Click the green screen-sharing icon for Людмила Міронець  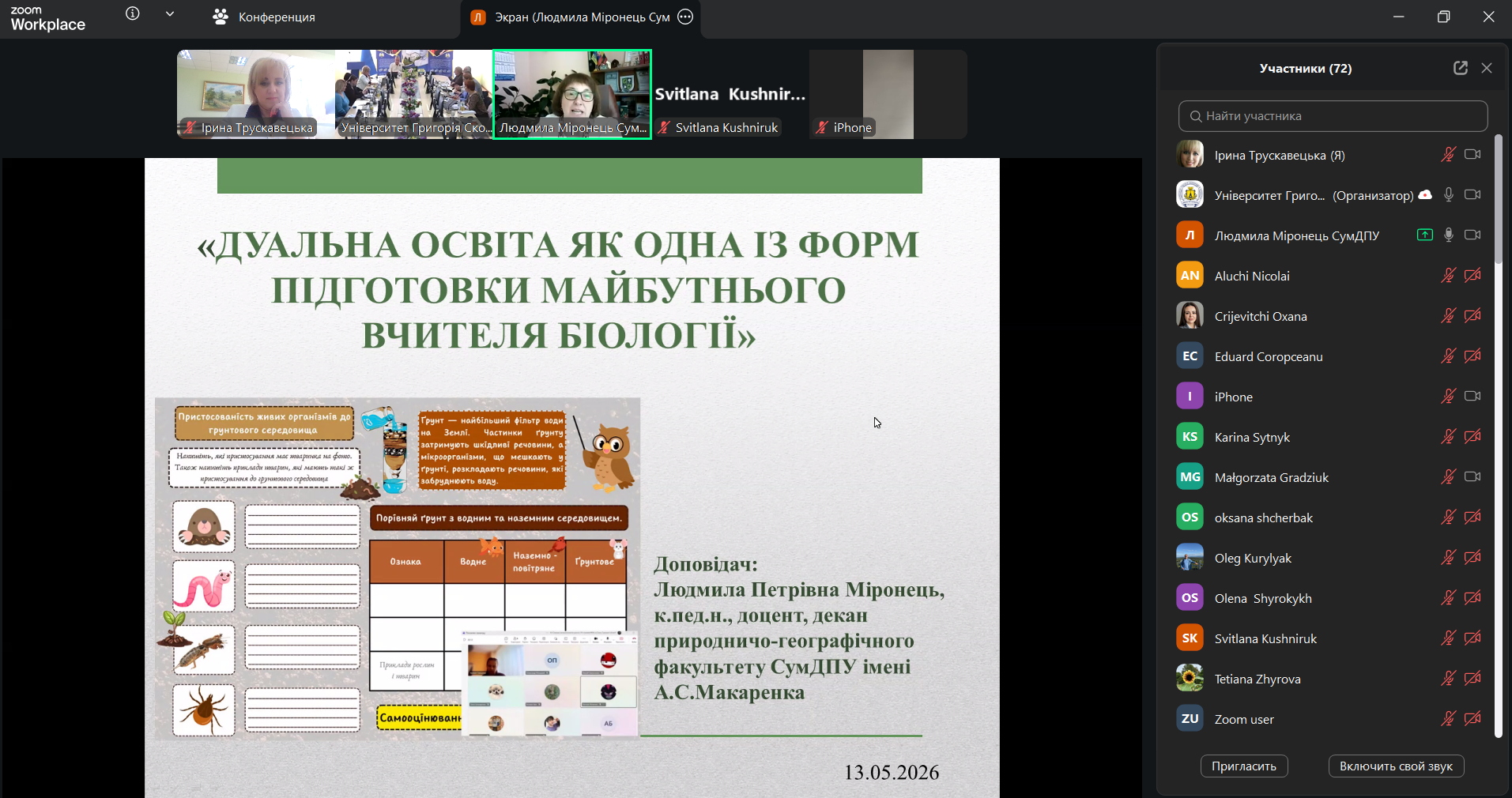1425,235
